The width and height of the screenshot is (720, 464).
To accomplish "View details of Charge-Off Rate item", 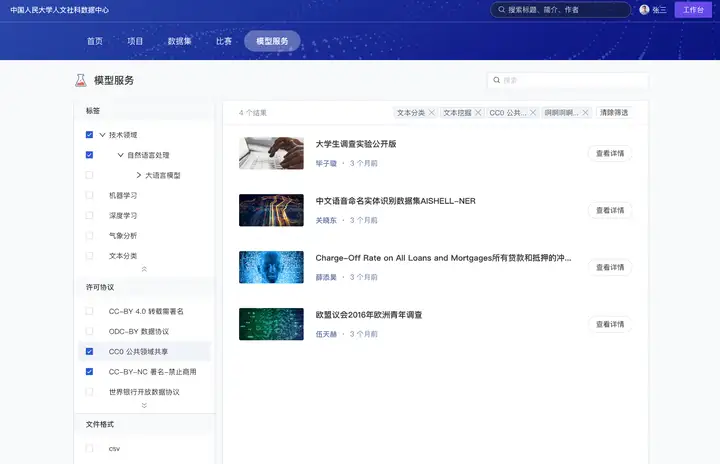I will 610,267.
